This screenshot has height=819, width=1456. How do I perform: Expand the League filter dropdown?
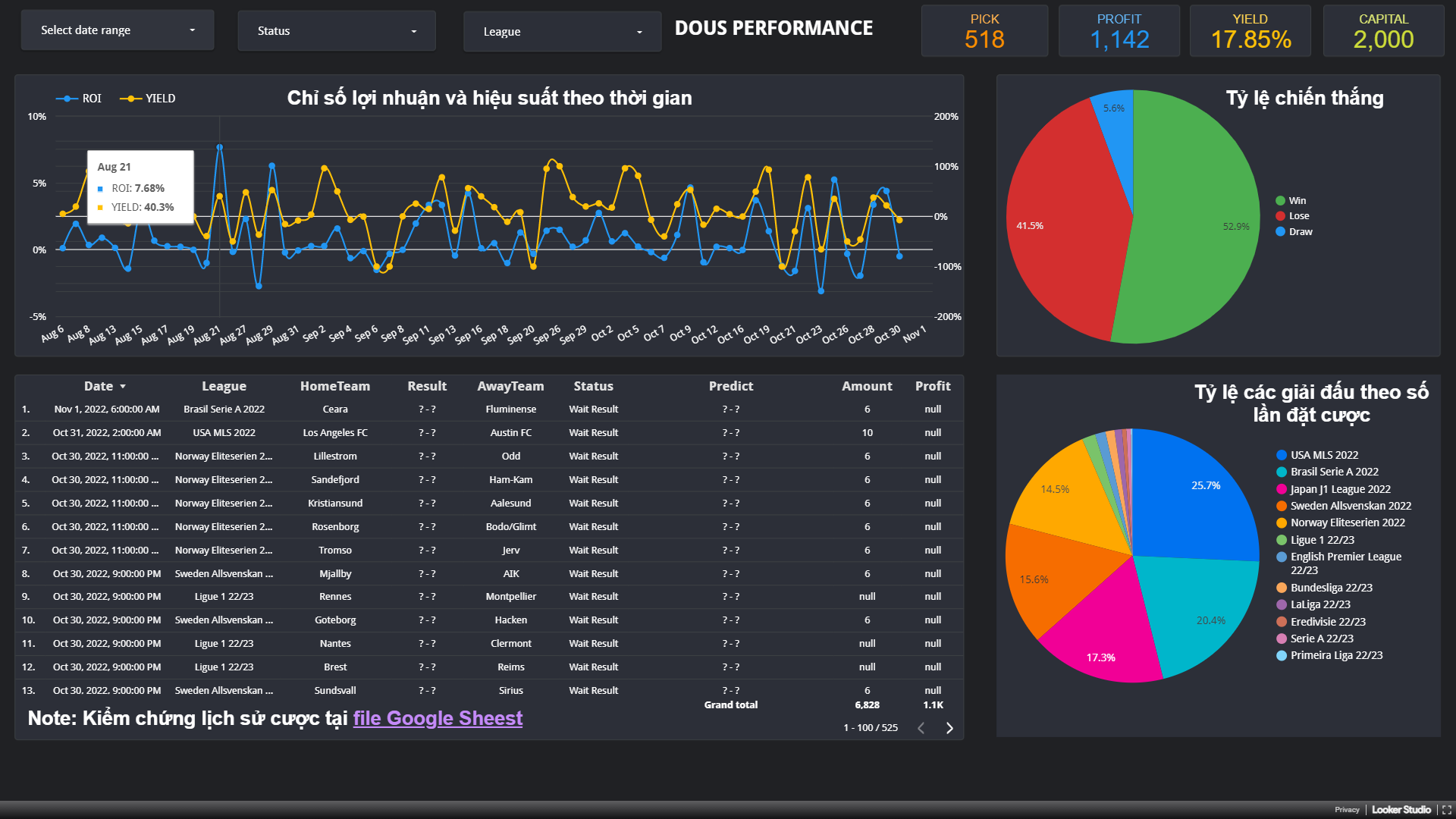pos(562,32)
